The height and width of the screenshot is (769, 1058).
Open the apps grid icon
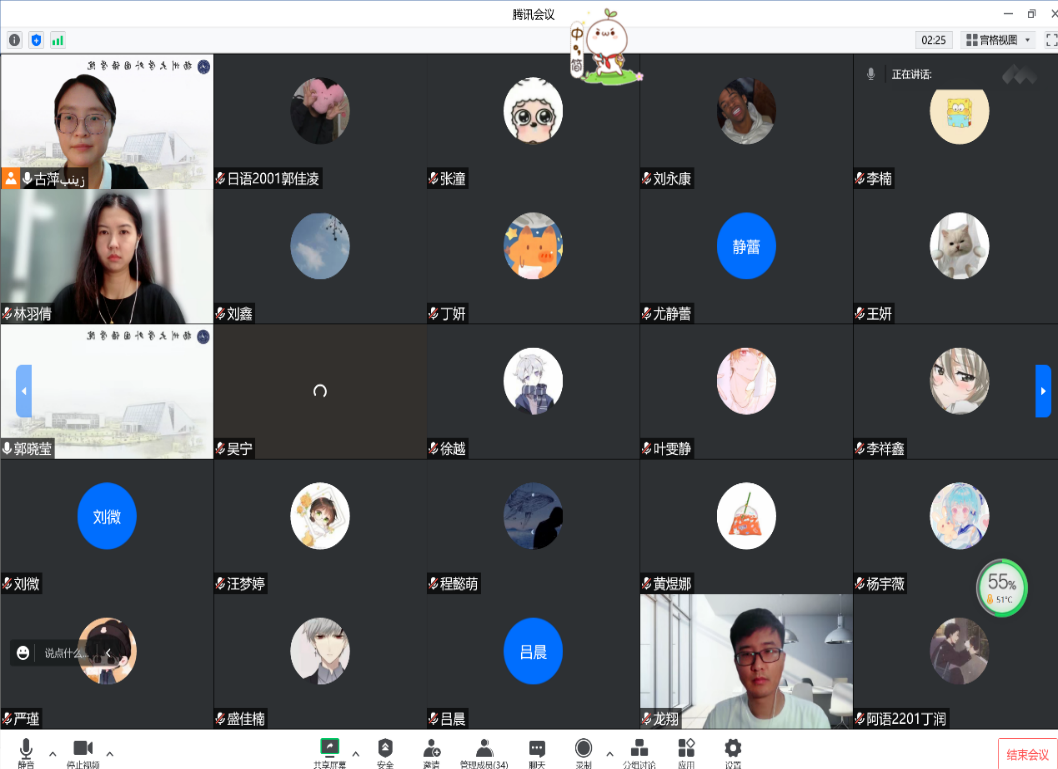[x=686, y=750]
